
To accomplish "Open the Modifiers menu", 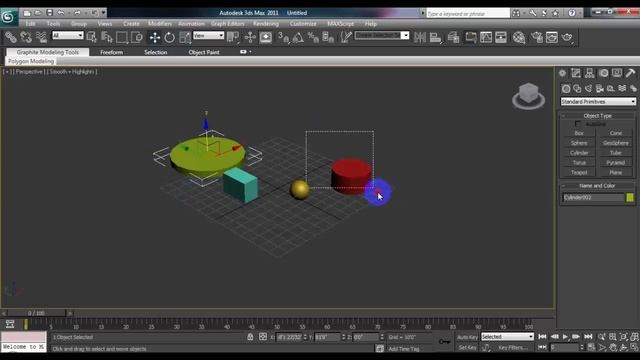I will (x=160, y=24).
